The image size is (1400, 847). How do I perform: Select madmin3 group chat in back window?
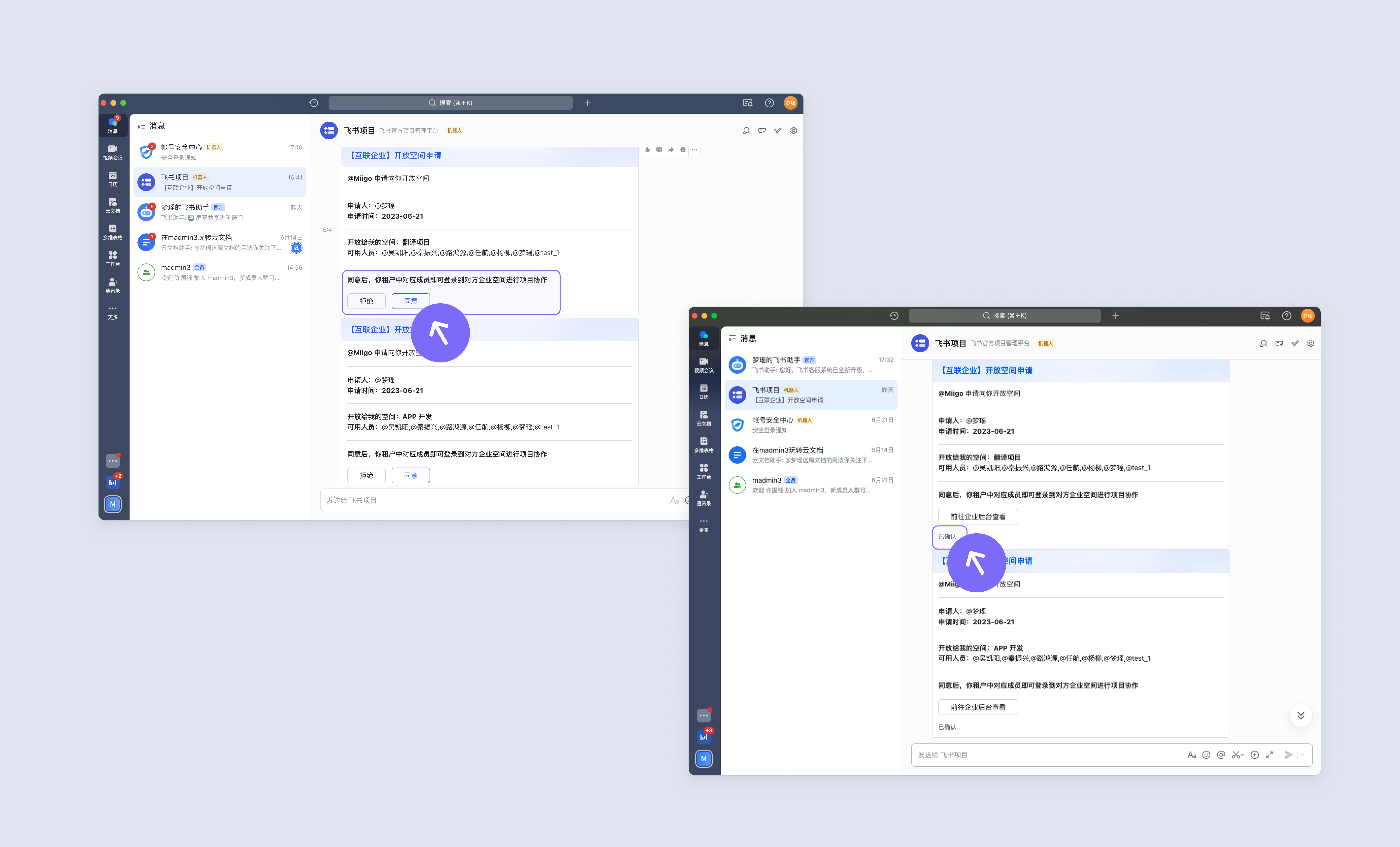(x=220, y=273)
